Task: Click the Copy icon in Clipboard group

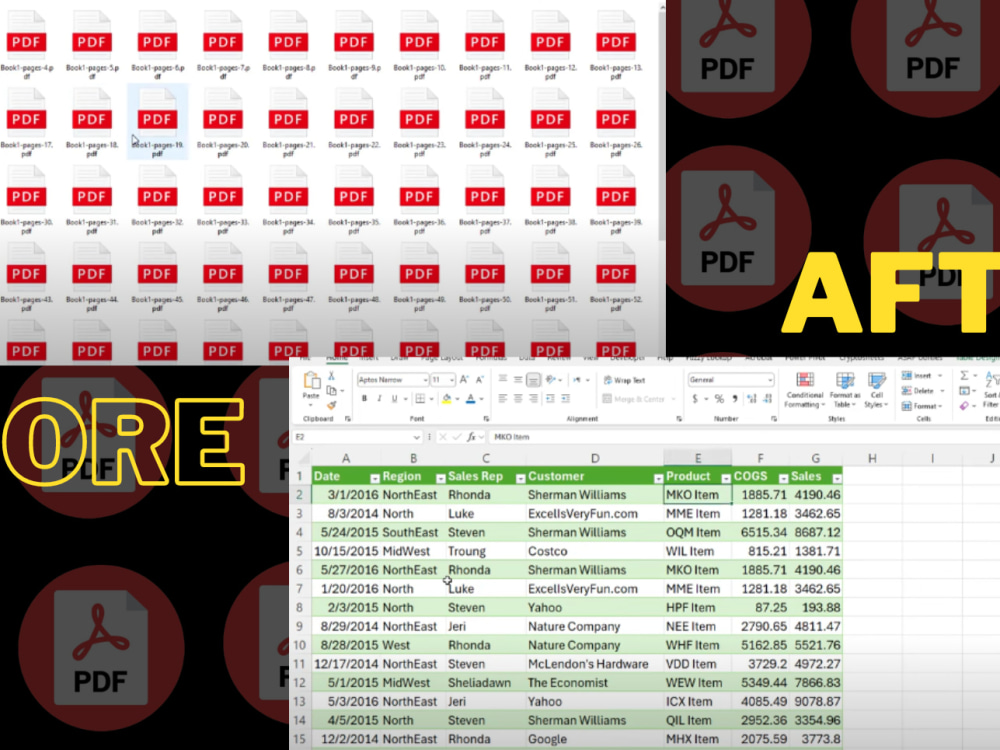Action: coord(332,391)
